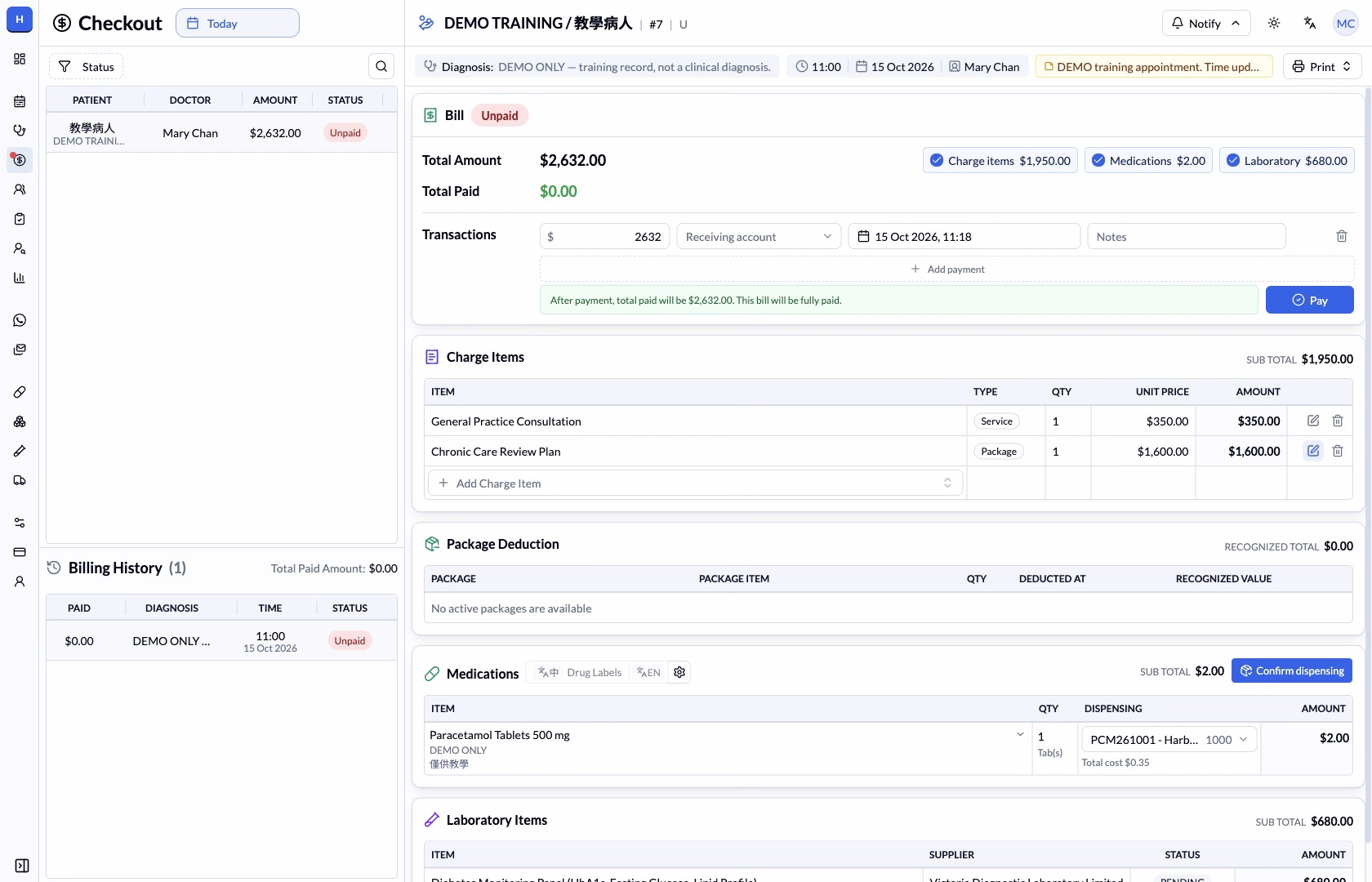This screenshot has height=882, width=1372.
Task: Open the reports chart icon in sidebar
Action: coord(20,278)
